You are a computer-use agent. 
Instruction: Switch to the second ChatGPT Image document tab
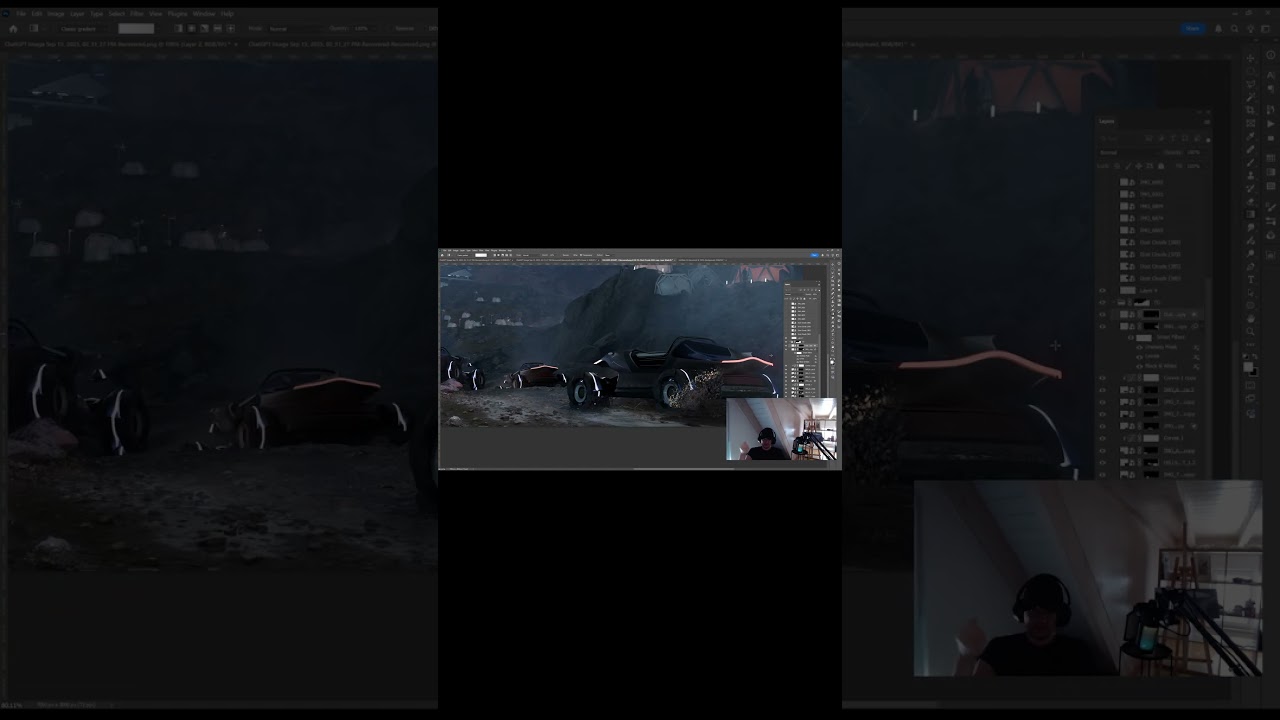point(342,45)
